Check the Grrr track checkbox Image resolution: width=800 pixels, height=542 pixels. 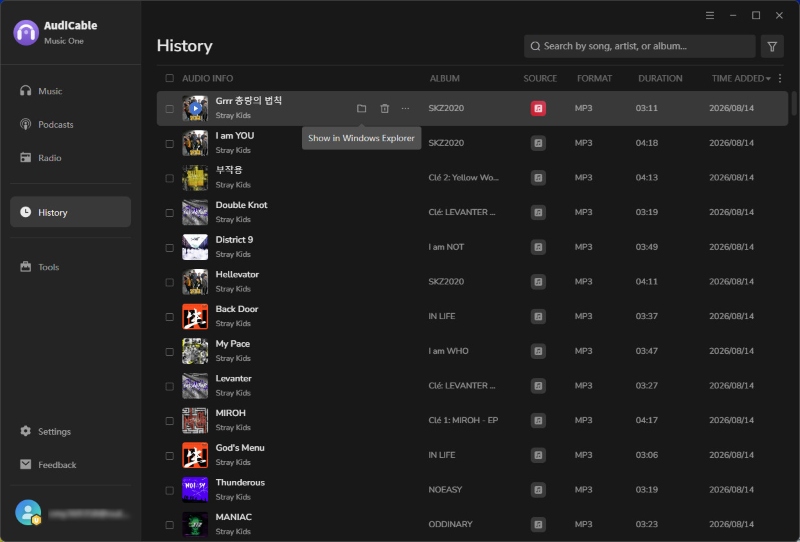pyautogui.click(x=169, y=109)
